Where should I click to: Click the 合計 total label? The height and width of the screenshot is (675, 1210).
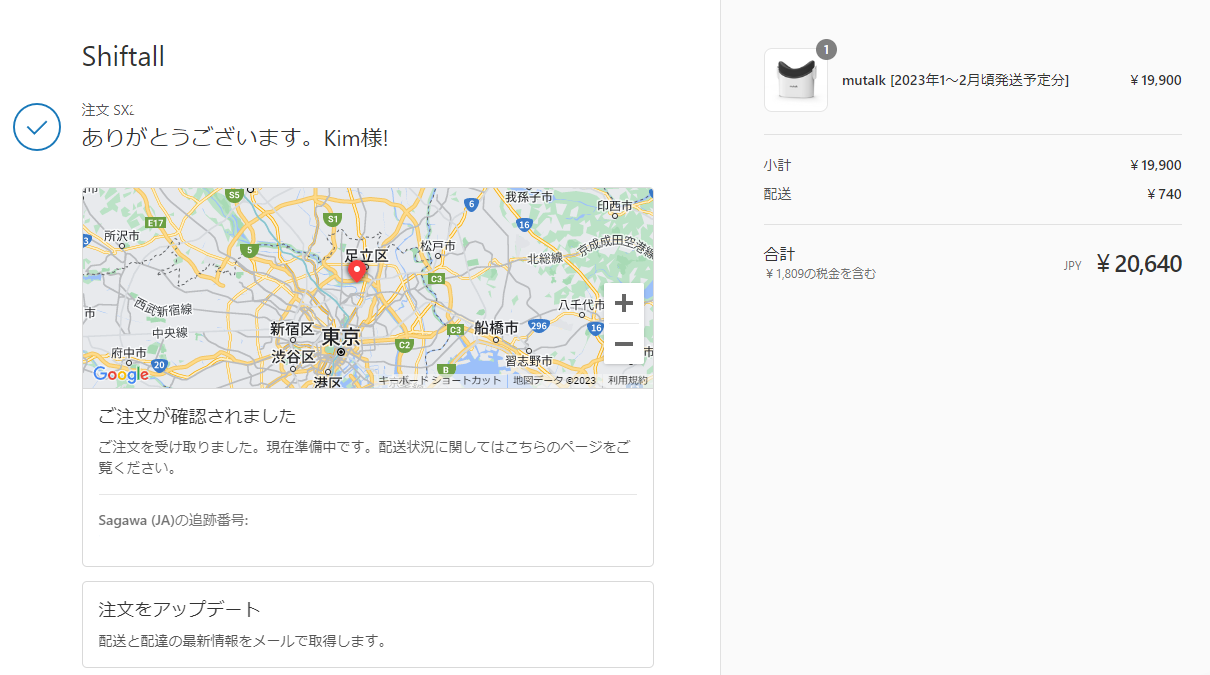tap(779, 254)
